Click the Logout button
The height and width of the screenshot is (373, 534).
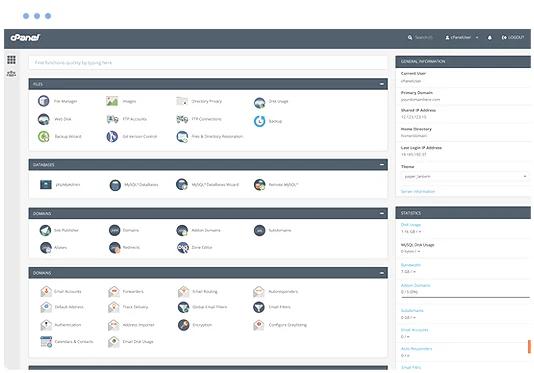point(513,37)
